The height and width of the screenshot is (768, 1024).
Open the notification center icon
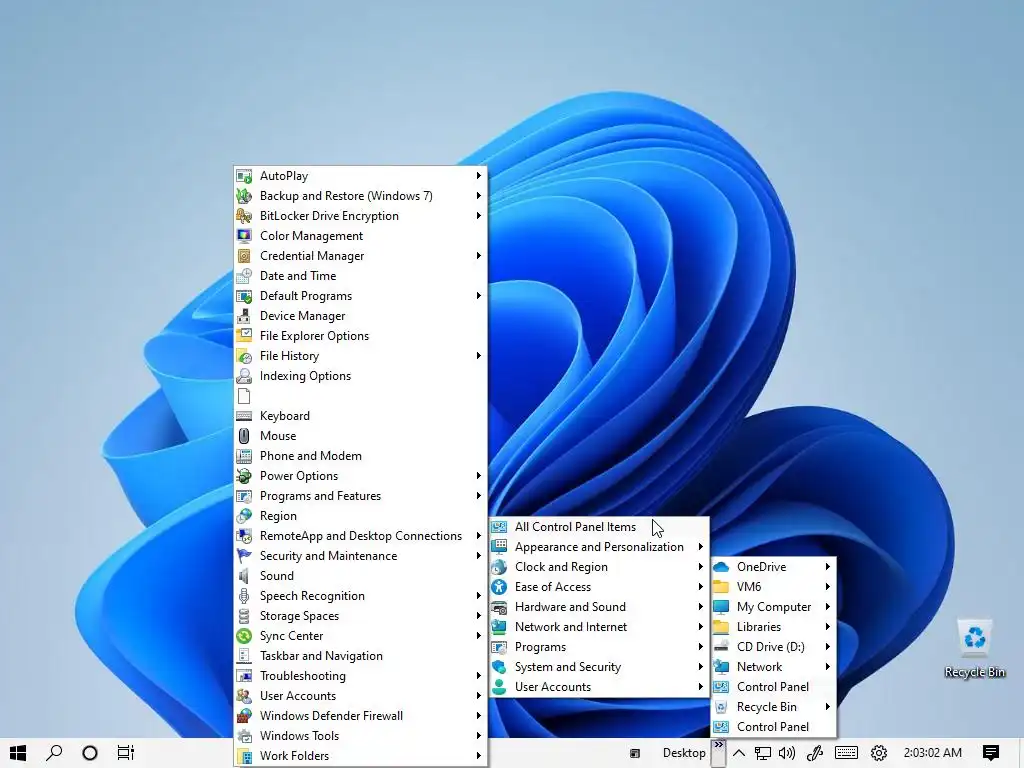coord(991,753)
